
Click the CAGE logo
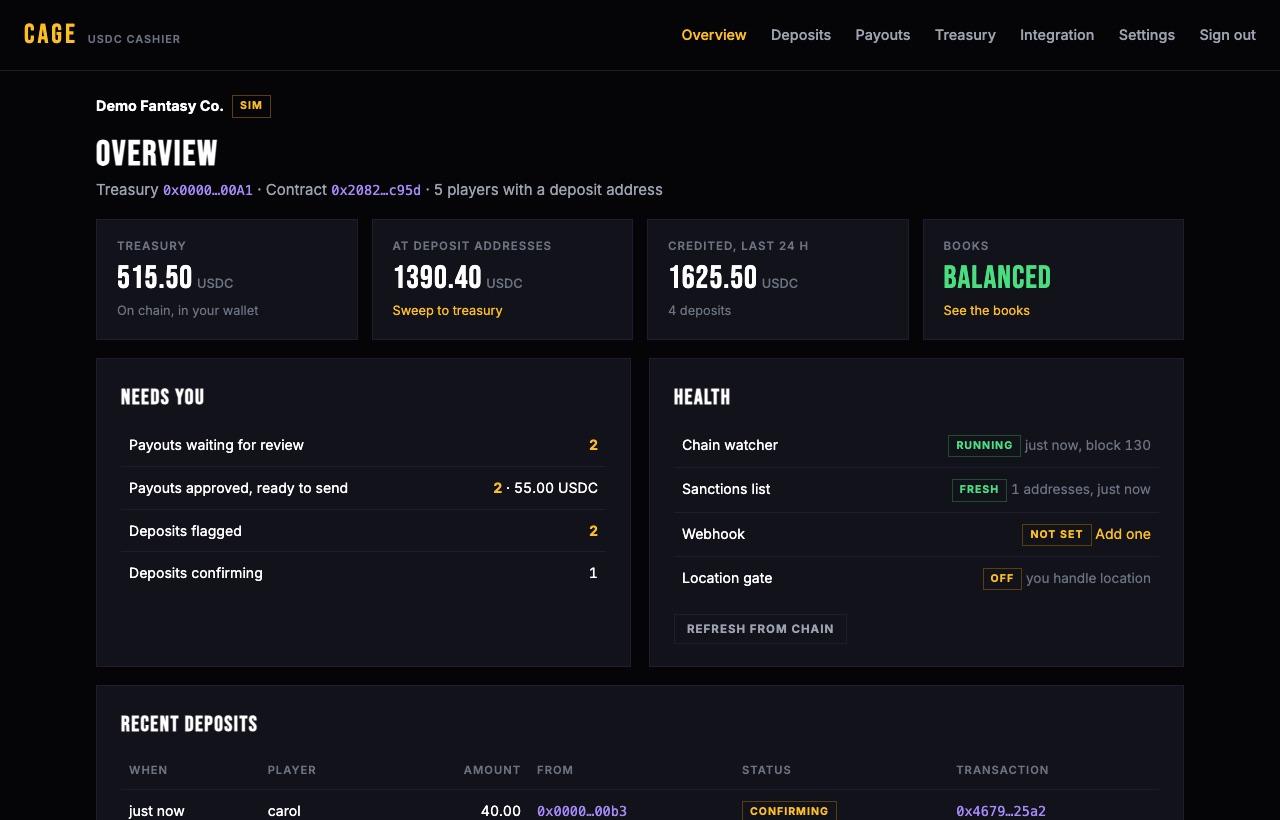coord(50,34)
